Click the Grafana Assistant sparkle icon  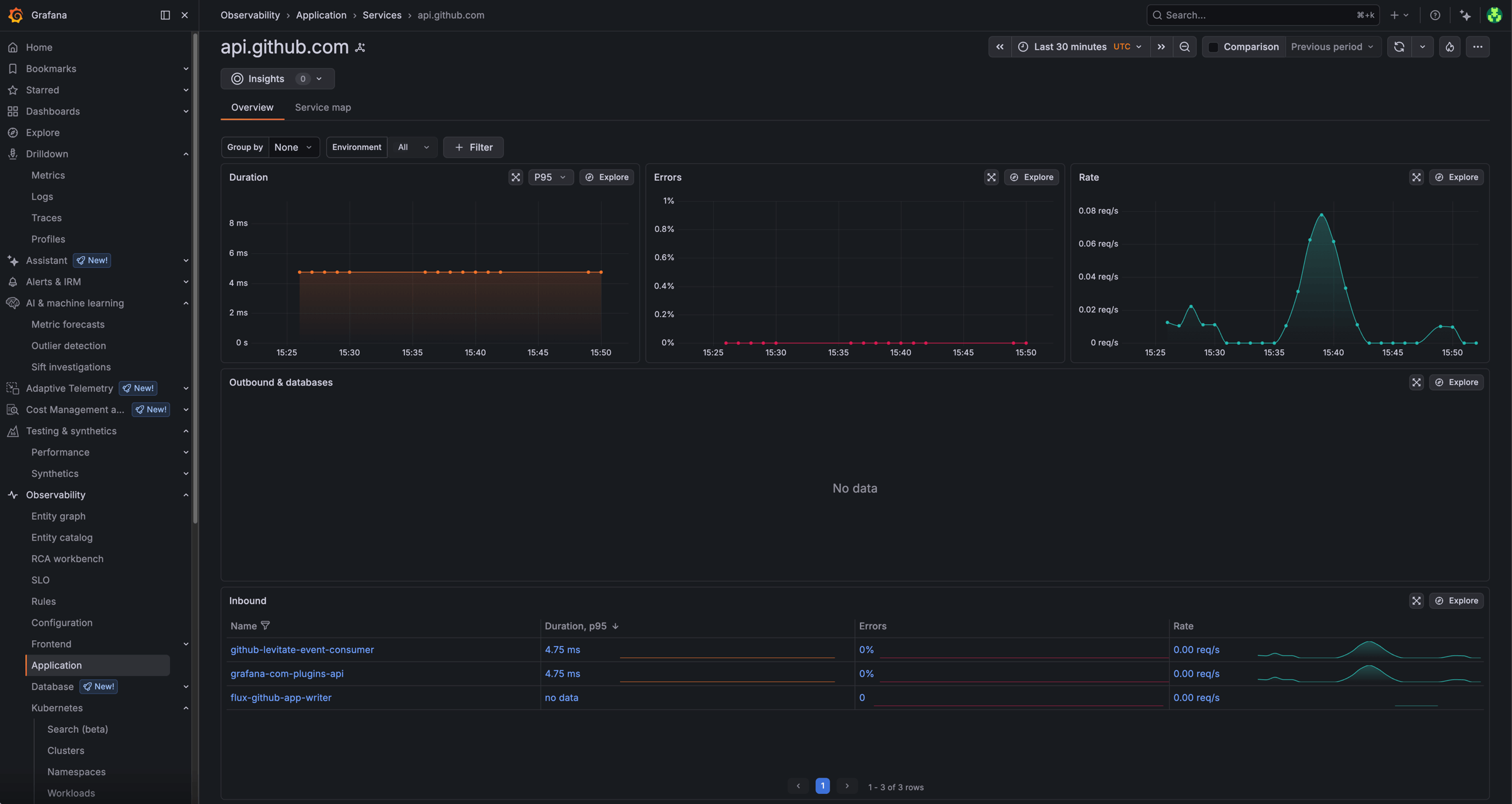coord(1466,14)
